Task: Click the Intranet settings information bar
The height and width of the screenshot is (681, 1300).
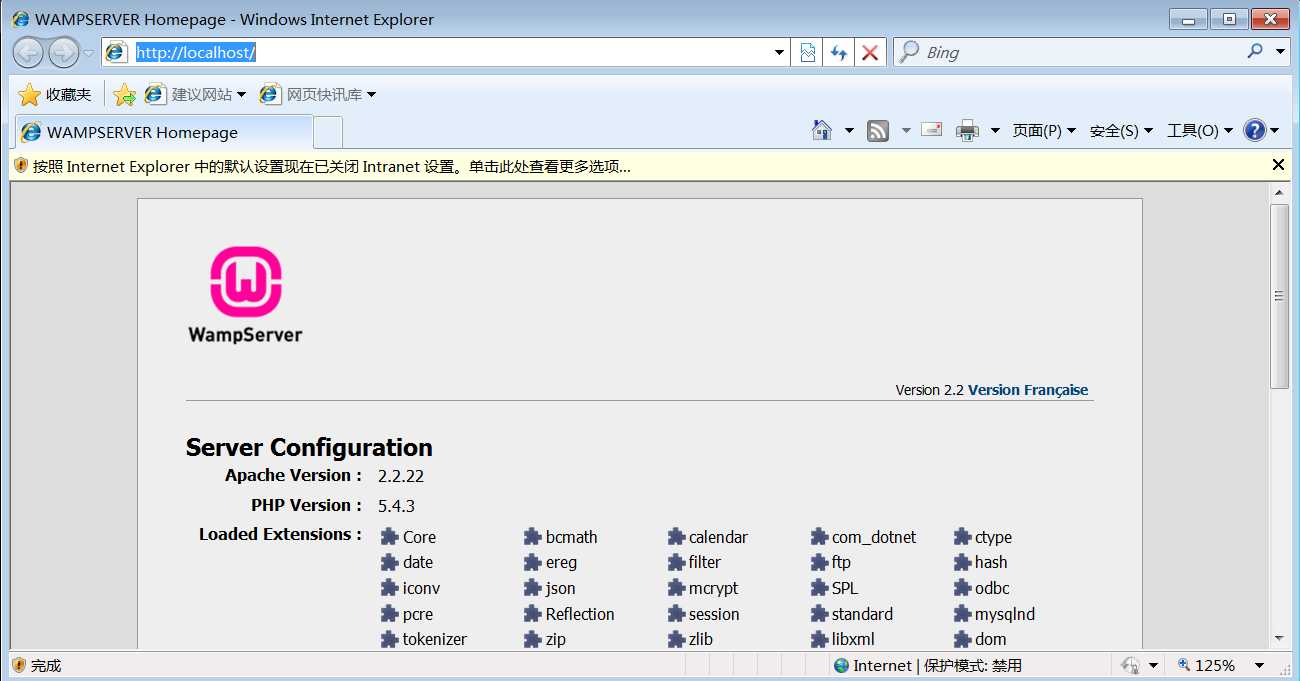Action: (x=640, y=166)
